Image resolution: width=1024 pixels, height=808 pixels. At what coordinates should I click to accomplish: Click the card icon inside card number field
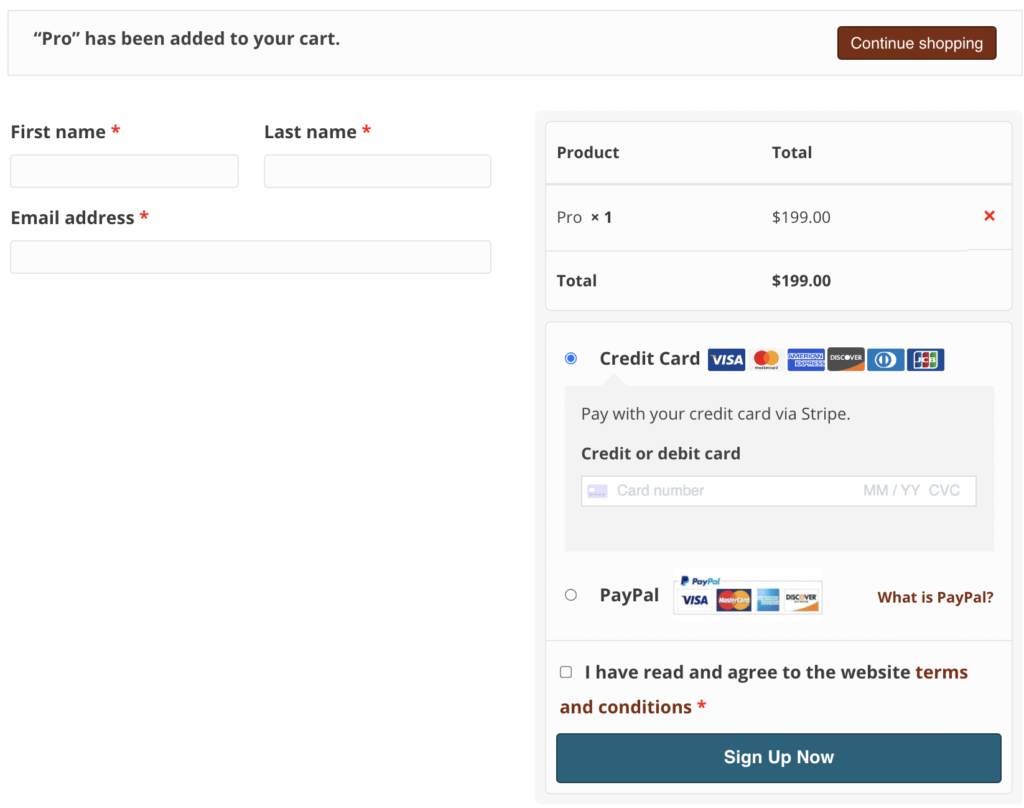[x=597, y=491]
